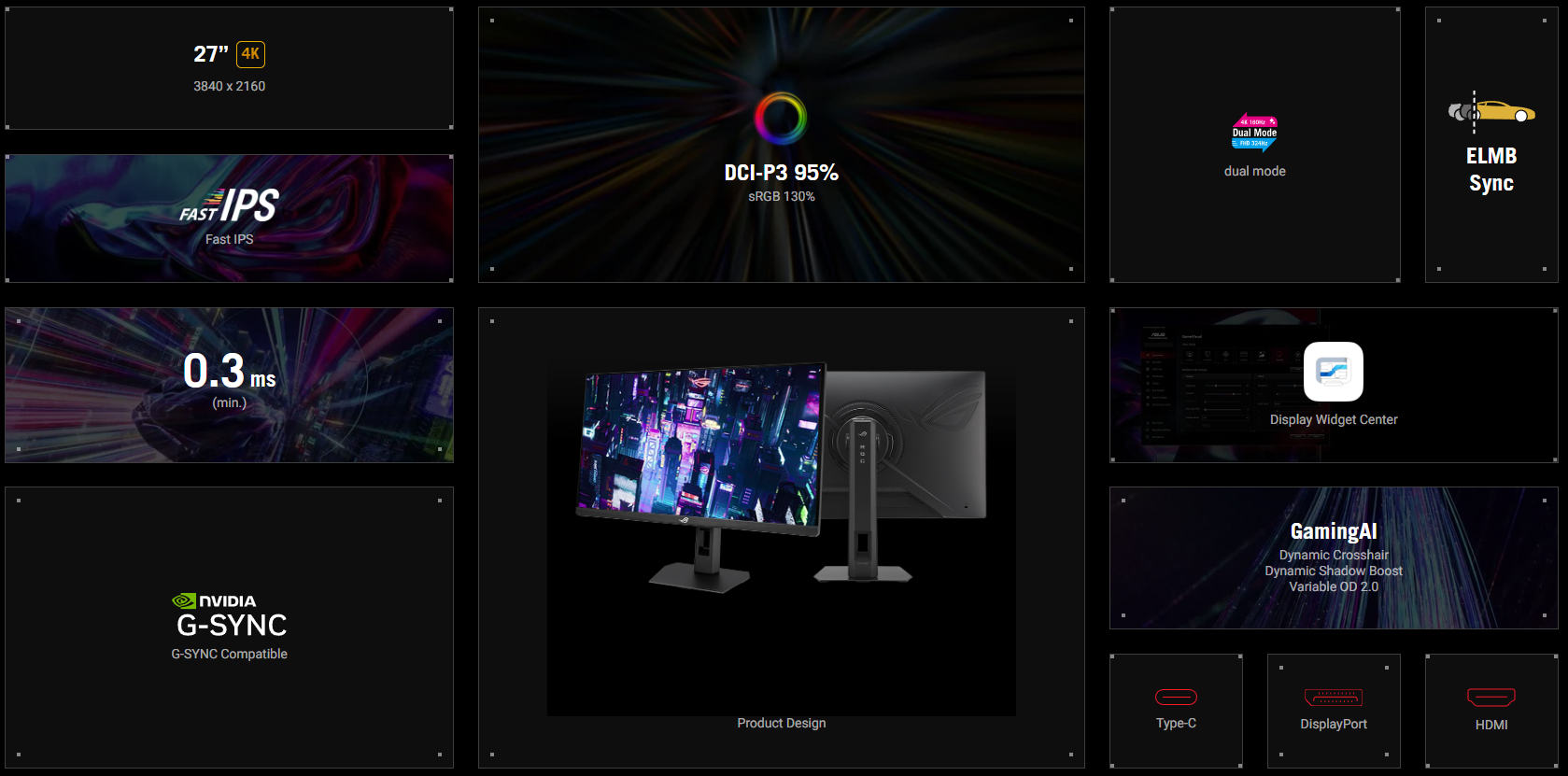Click the Type-C port icon
The image size is (1568, 776).
[x=1176, y=697]
